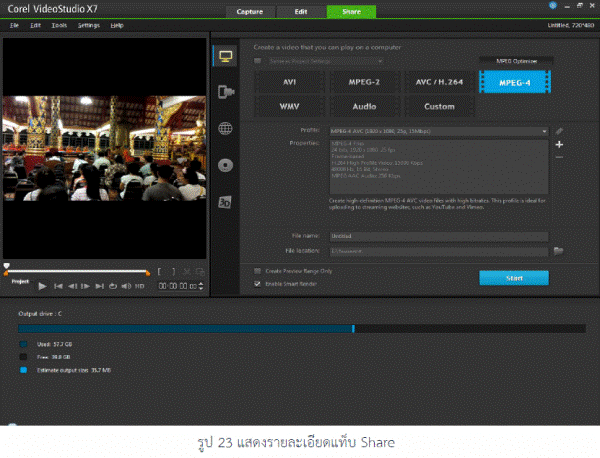
Task: Choose the MPEG-2 format button
Action: [x=364, y=82]
